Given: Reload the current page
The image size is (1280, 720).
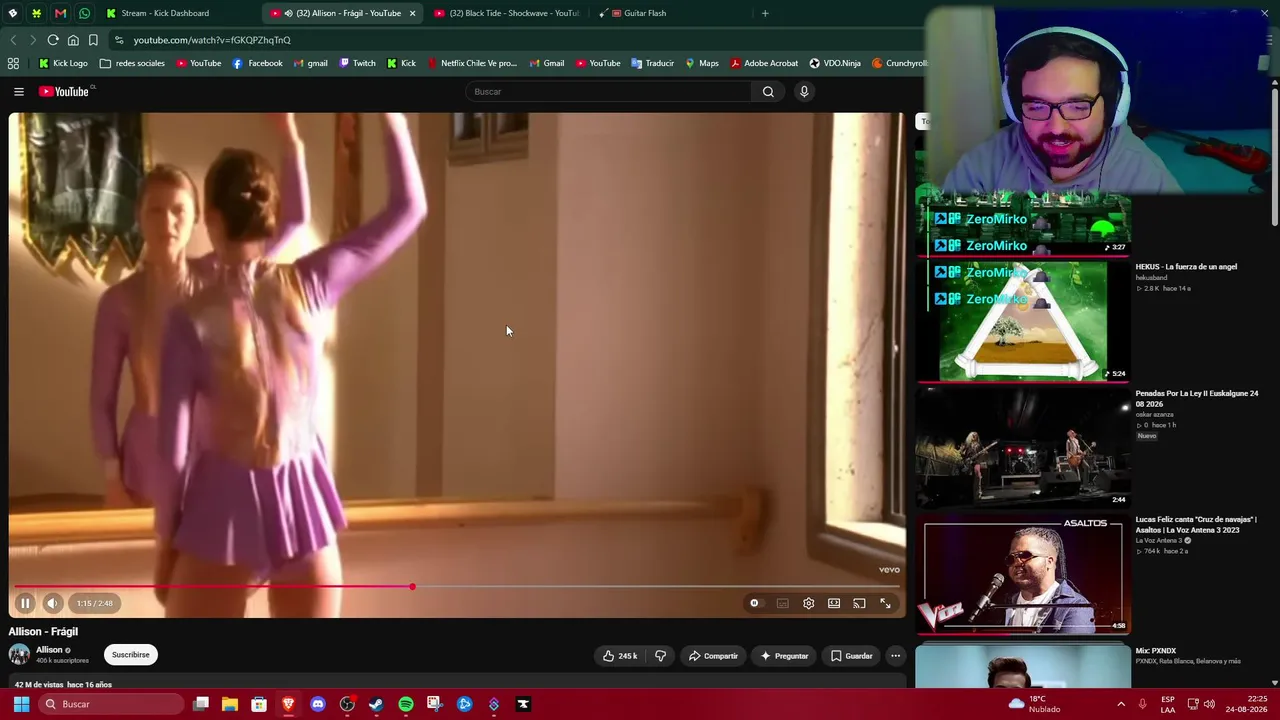Looking at the screenshot, I should tap(53, 40).
